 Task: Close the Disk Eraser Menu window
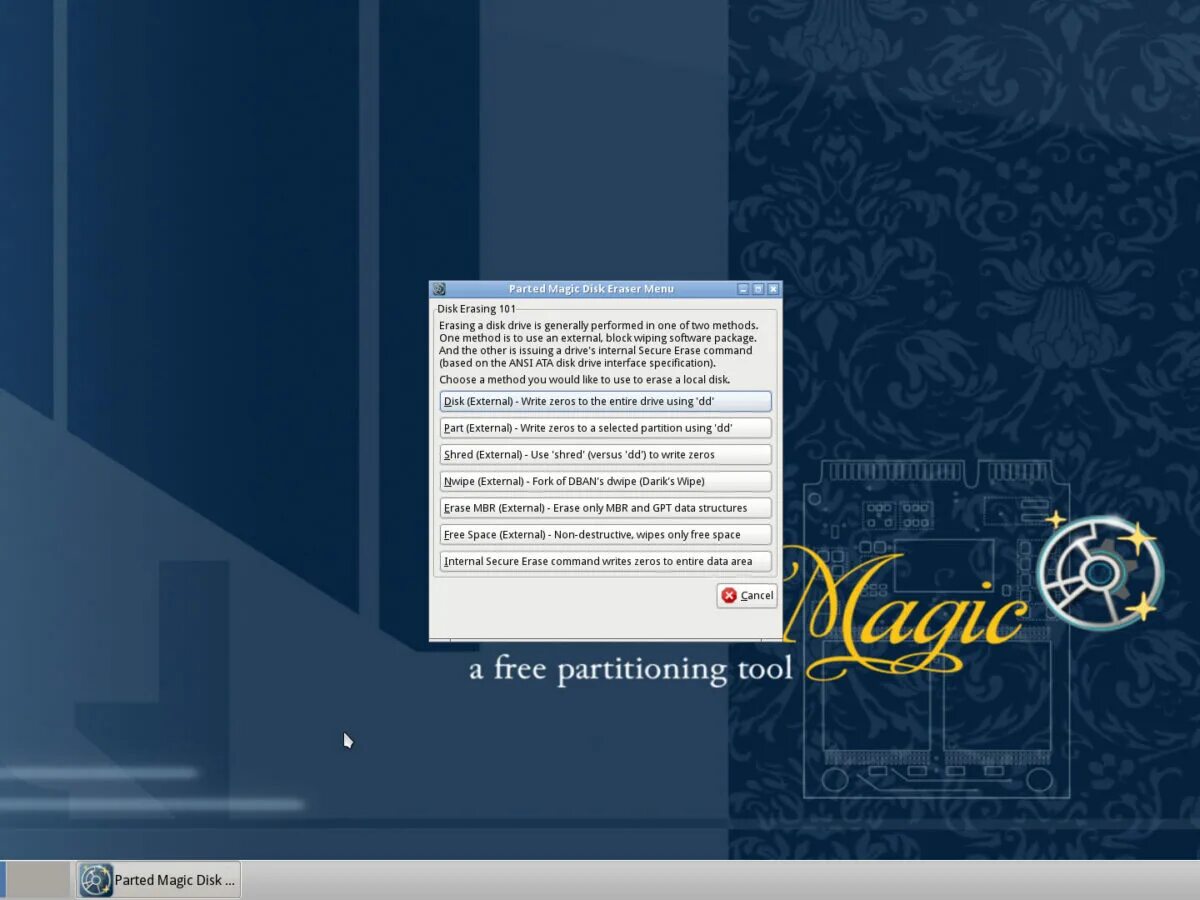pos(773,289)
